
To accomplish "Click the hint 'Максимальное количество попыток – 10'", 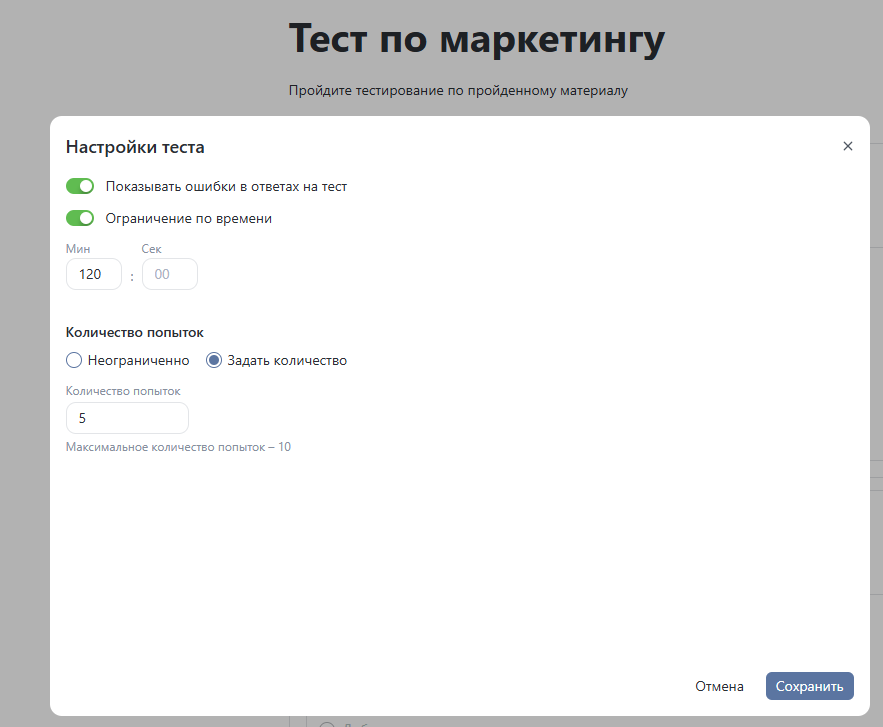I will click(177, 446).
